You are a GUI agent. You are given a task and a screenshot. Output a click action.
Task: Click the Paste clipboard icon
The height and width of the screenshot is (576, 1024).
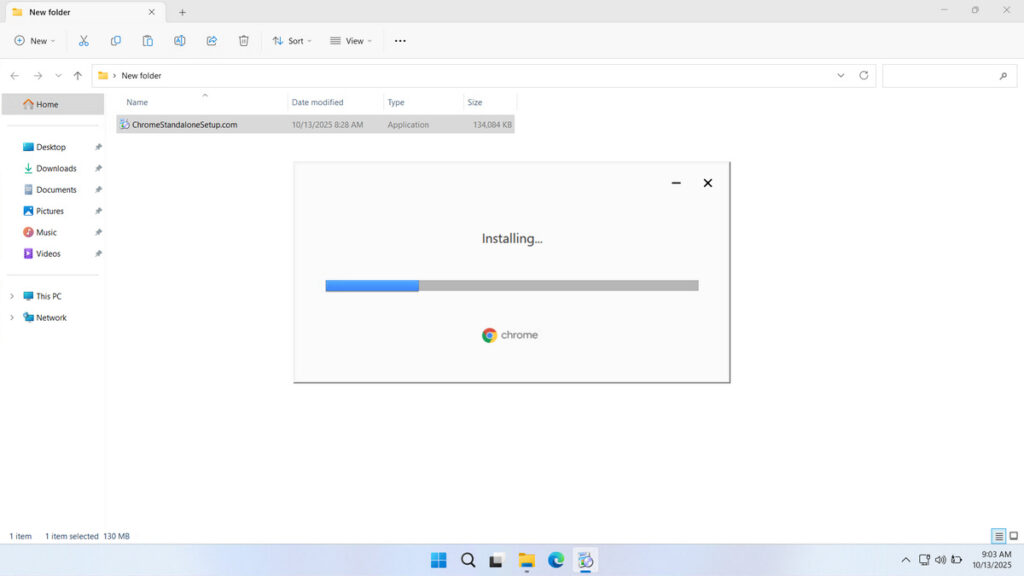coord(148,41)
